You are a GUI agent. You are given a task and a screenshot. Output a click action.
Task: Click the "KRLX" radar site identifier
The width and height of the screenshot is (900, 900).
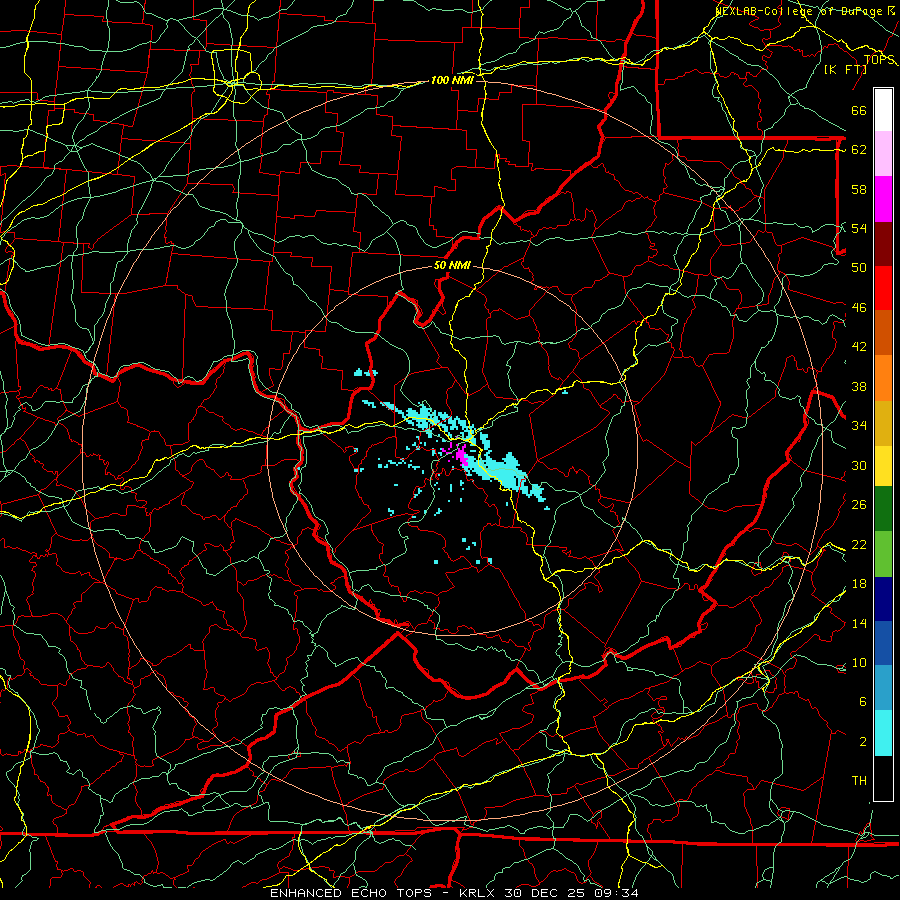tap(477, 893)
